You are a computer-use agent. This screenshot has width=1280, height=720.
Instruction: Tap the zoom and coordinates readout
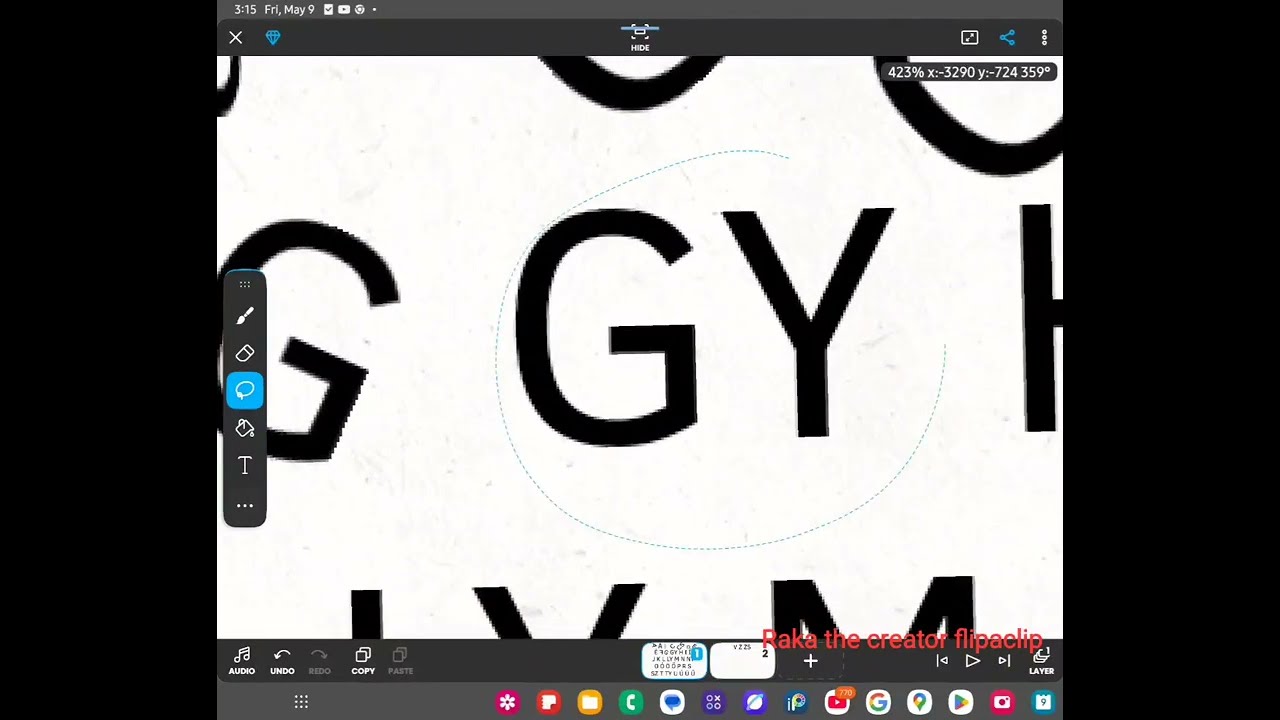[x=969, y=72]
